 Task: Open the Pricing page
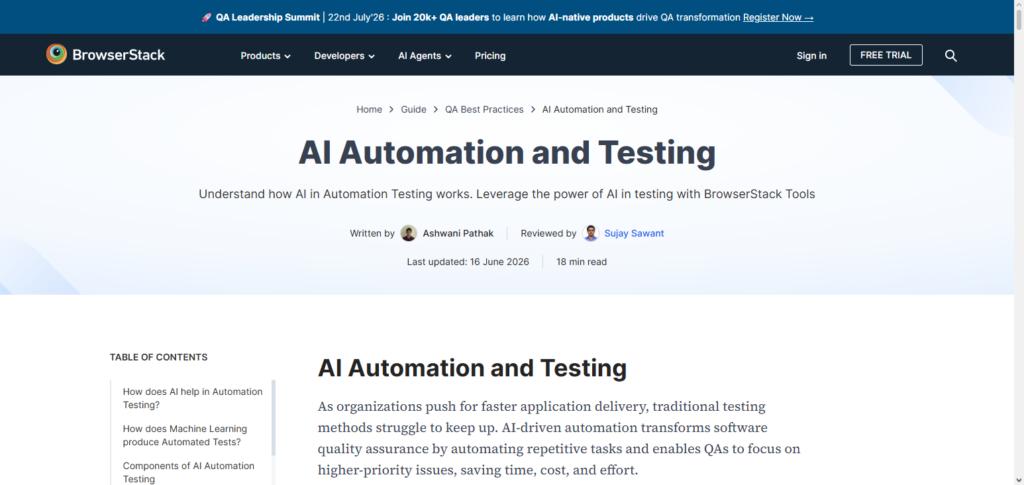(490, 56)
